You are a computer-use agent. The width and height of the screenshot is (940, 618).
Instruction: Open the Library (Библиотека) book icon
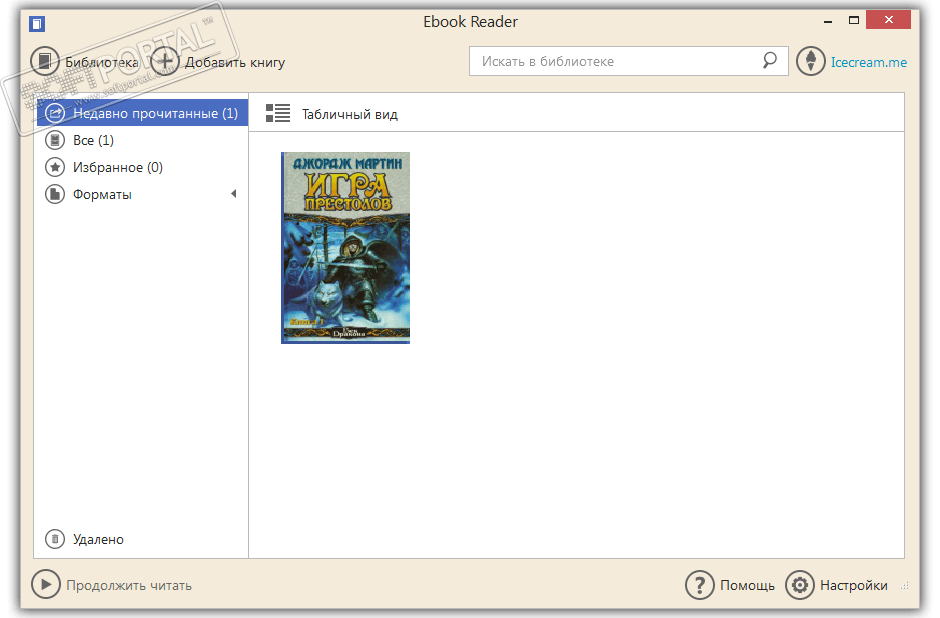[45, 61]
